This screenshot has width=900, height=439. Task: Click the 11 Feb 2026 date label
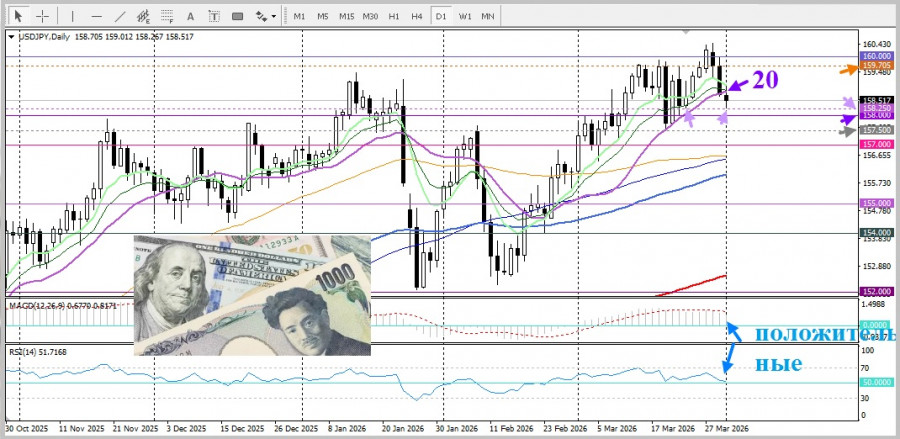[x=511, y=429]
